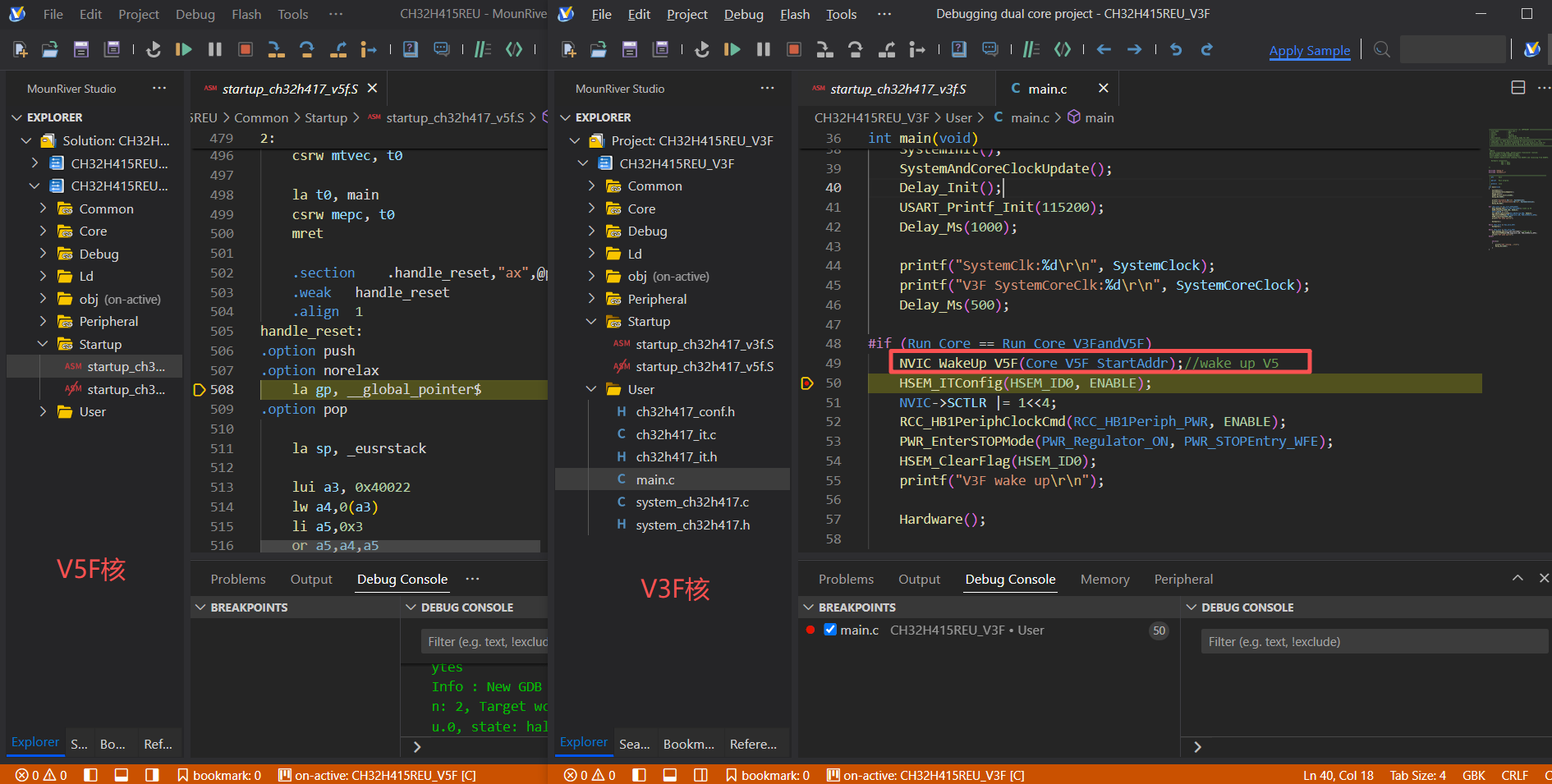Step over in the V5F window toolbar
Viewport: 1552px width, 784px height.
point(306,49)
